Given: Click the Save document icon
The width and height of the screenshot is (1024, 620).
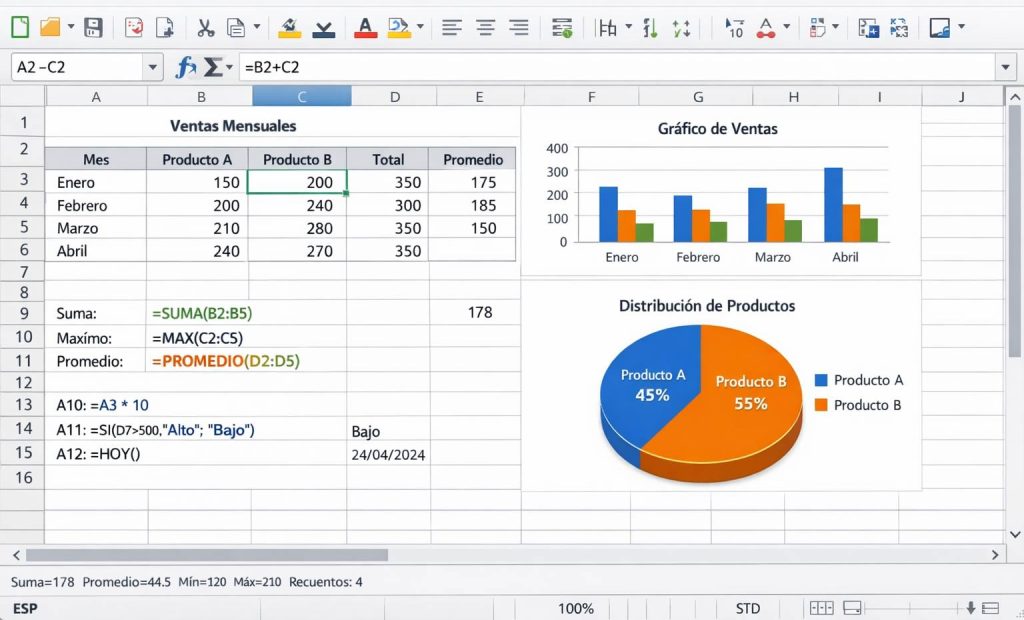Looking at the screenshot, I should (x=95, y=27).
